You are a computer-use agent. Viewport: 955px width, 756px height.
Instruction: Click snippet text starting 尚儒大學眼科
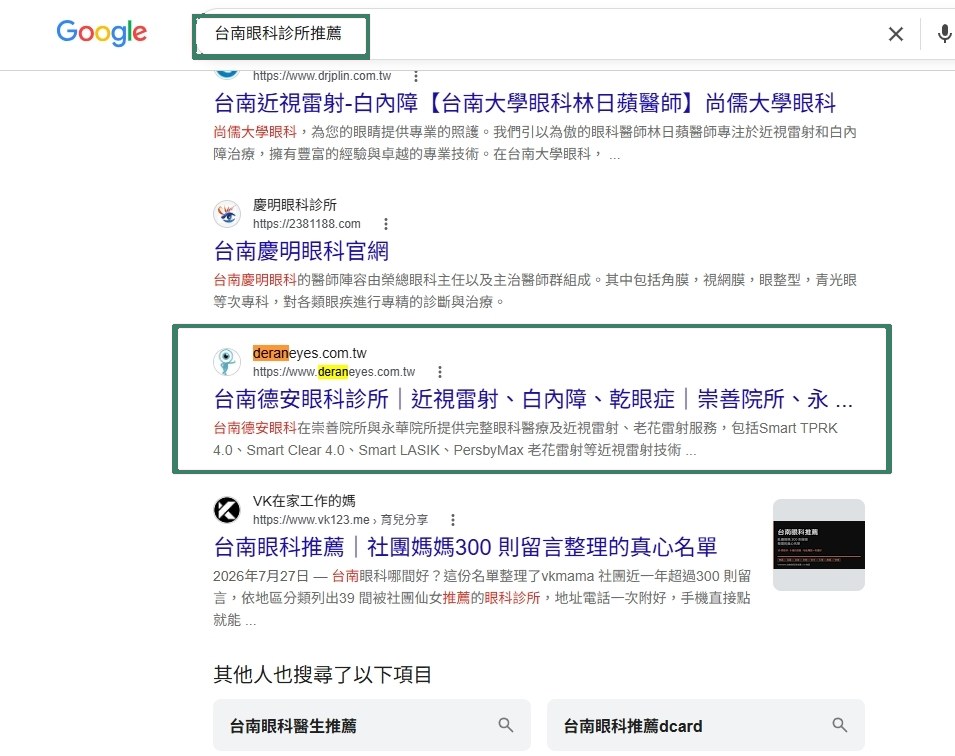click(x=535, y=143)
